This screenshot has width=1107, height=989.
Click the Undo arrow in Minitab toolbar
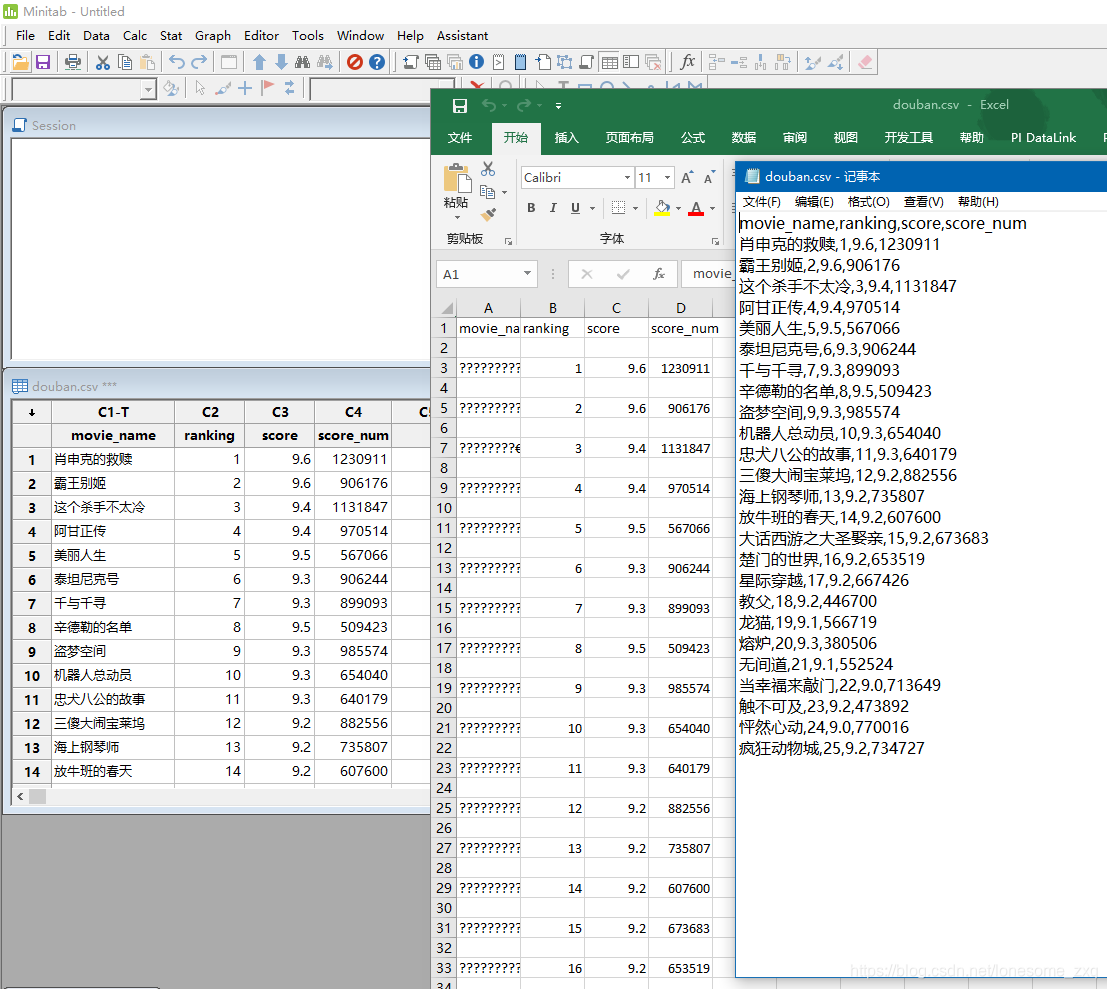[x=176, y=62]
